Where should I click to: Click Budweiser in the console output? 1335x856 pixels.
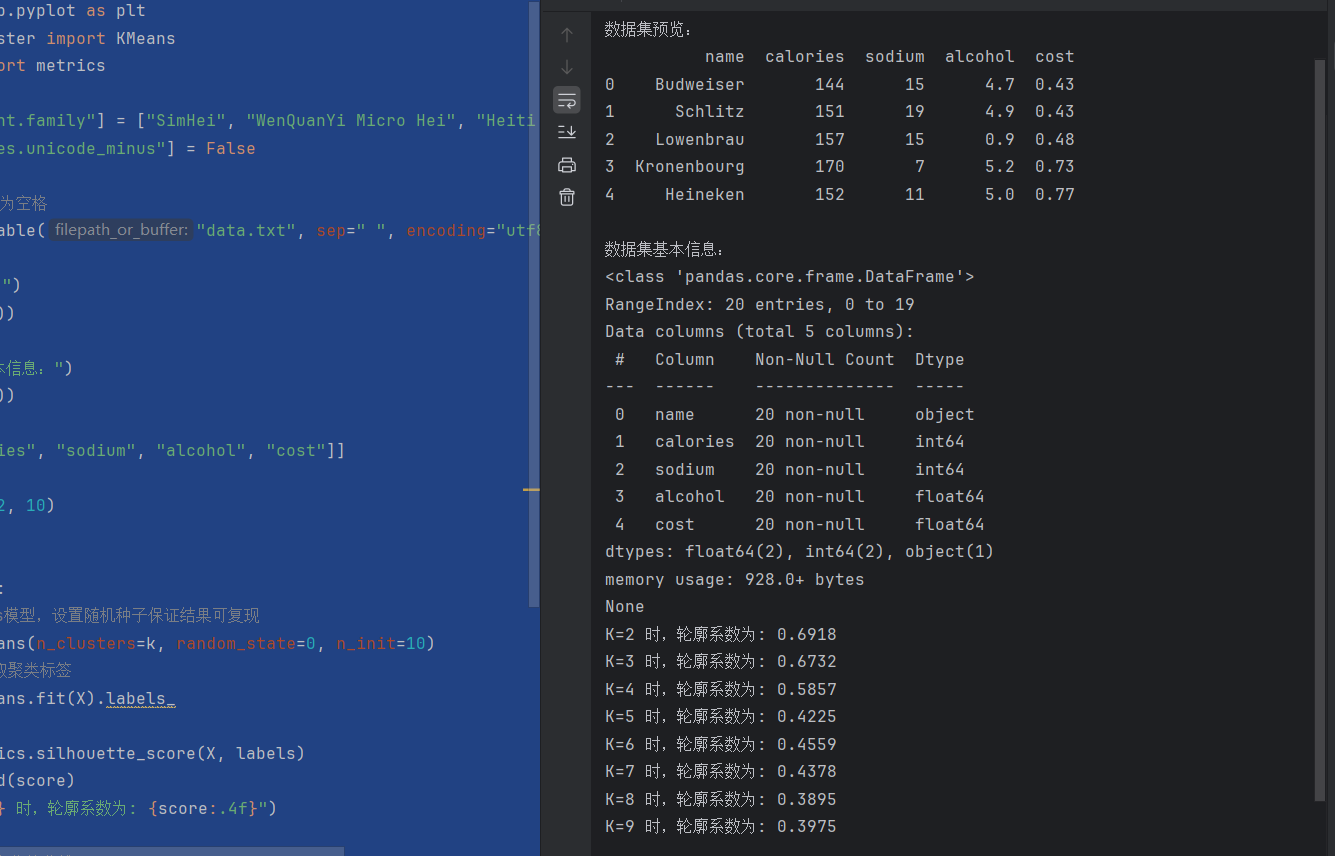[700, 84]
